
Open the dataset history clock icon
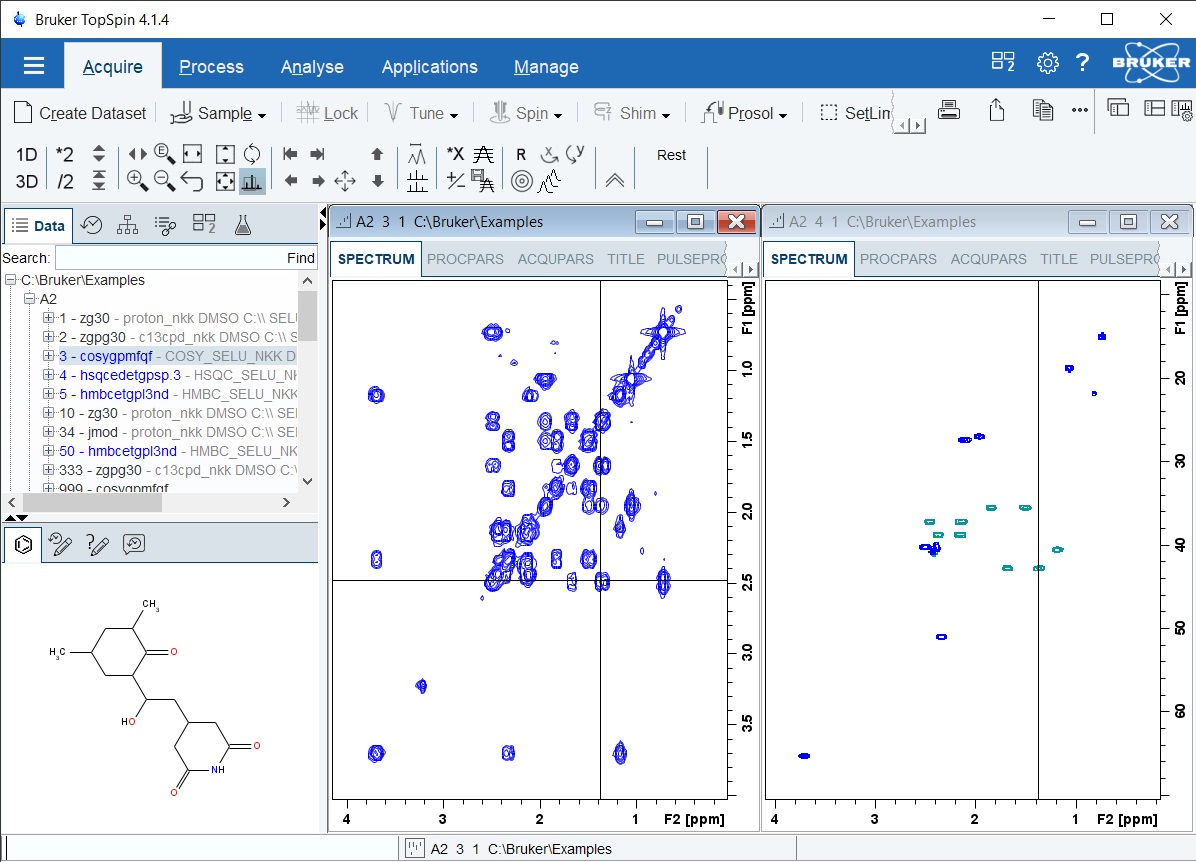click(x=91, y=224)
